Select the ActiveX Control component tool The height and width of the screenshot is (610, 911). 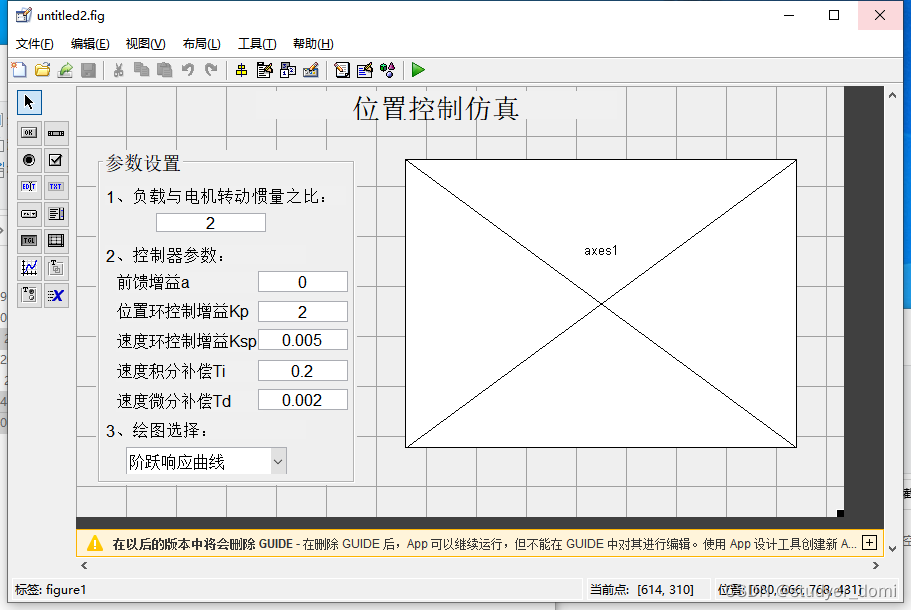click(56, 295)
